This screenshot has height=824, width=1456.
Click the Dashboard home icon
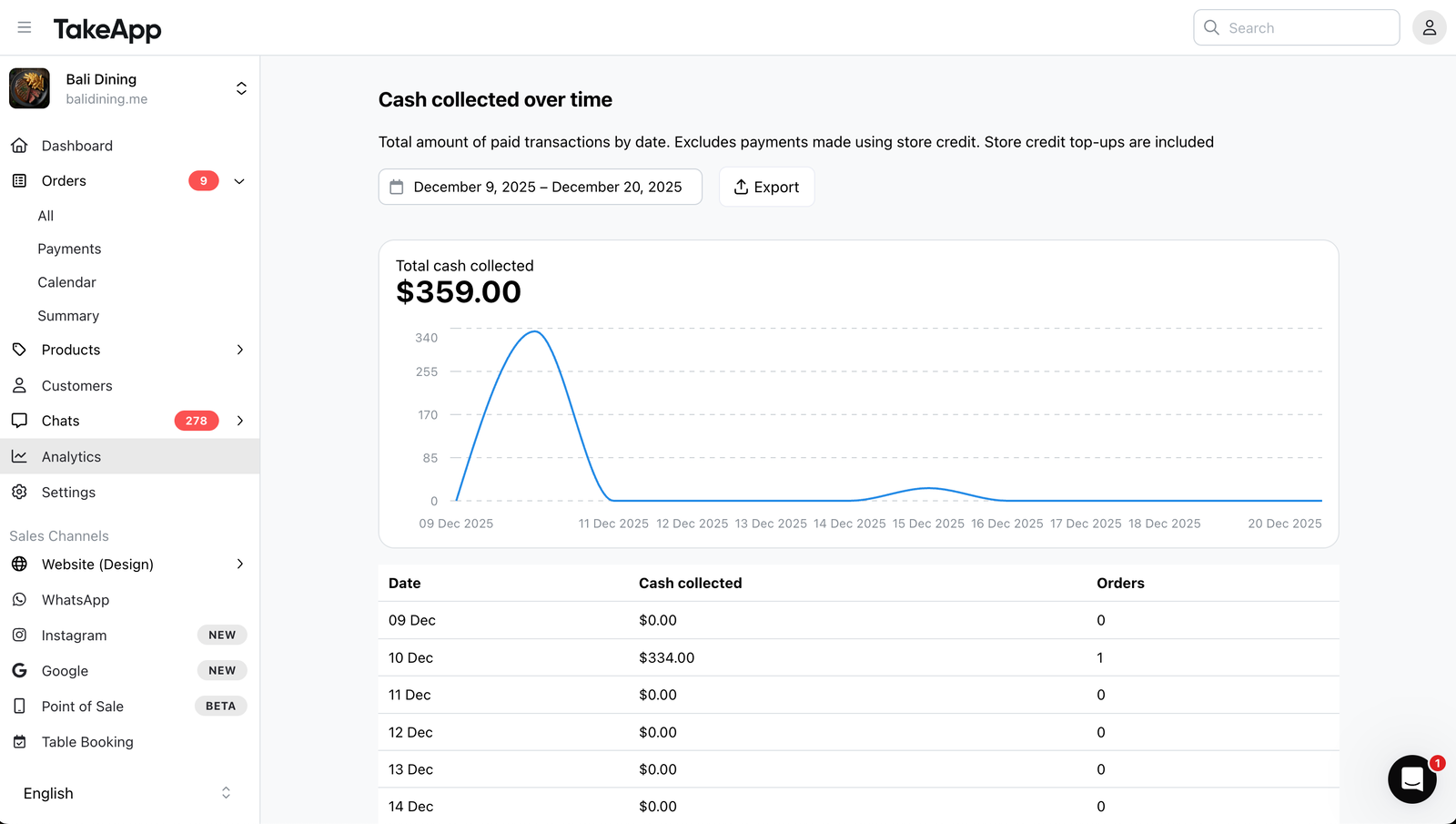[x=19, y=146]
